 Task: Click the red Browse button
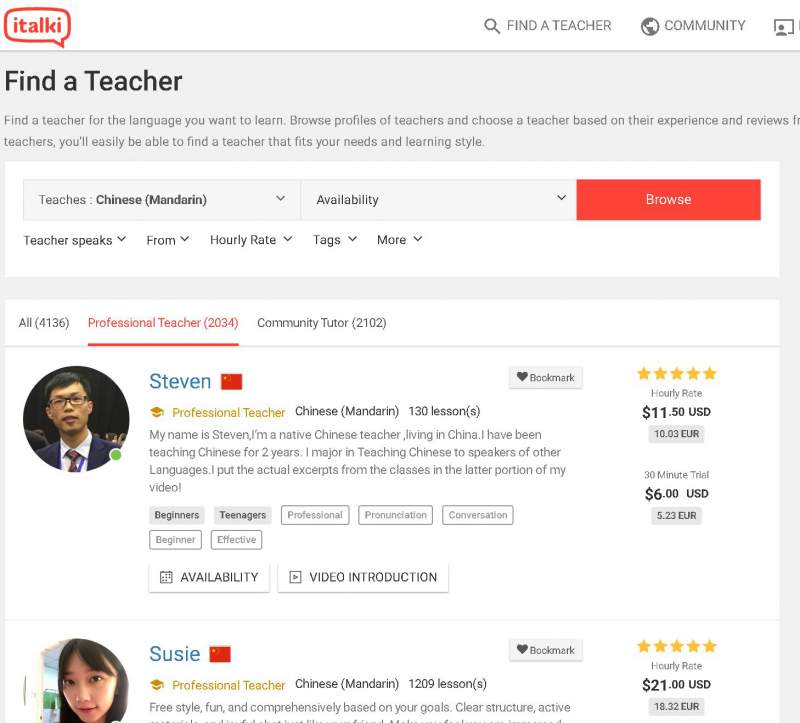point(668,200)
